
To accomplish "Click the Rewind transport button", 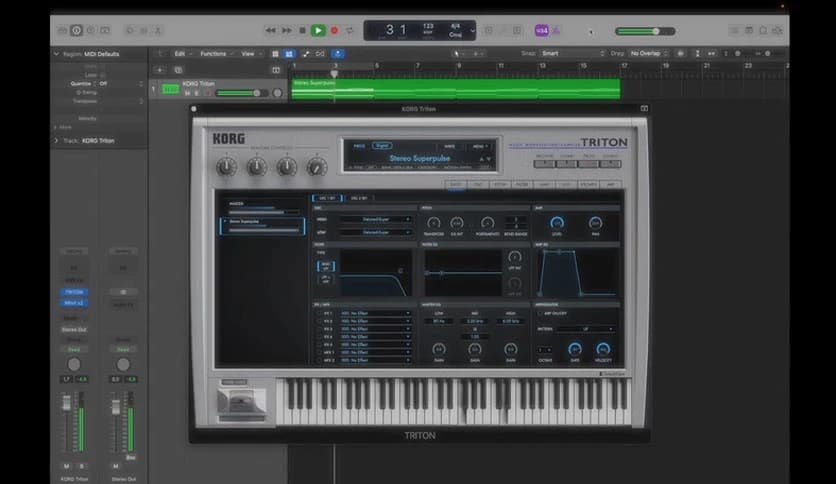I will click(x=271, y=30).
